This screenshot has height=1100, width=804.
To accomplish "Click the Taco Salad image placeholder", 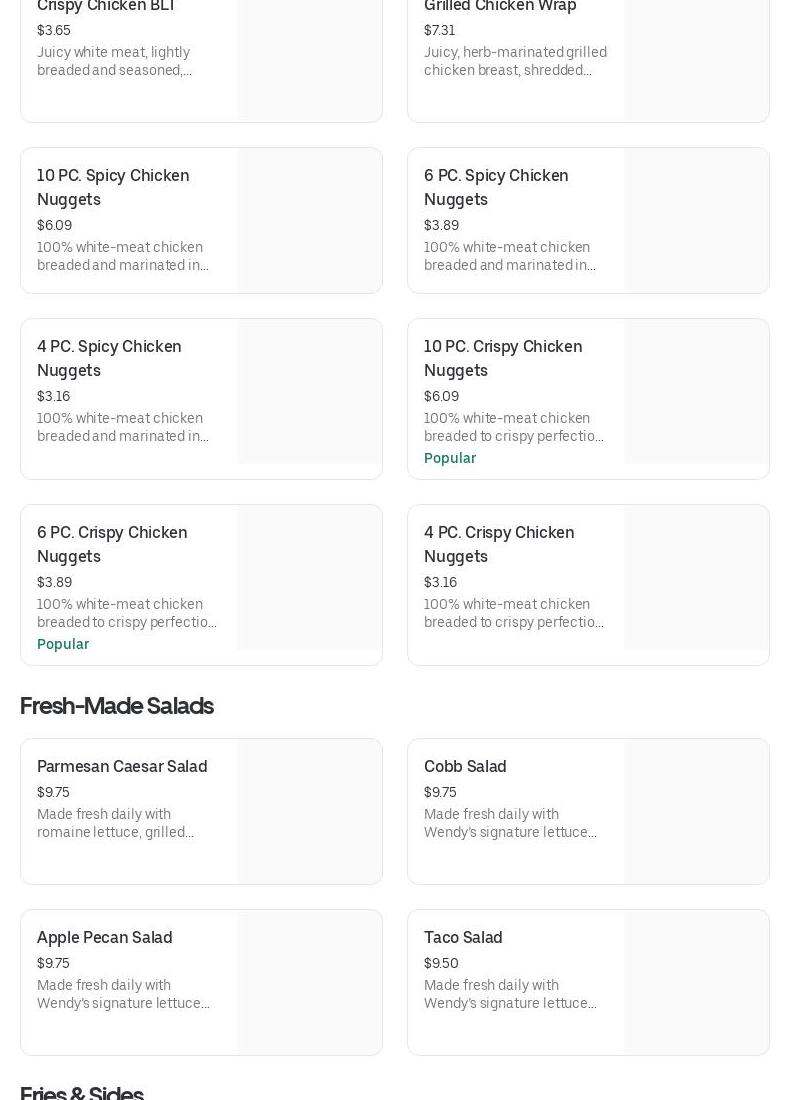I will [x=696, y=982].
